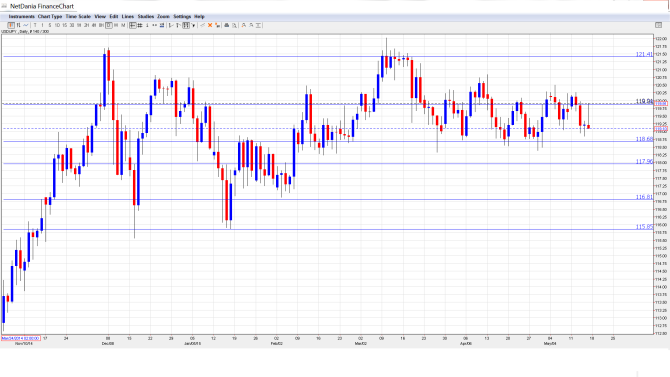
Task: Switch to 8-hour time scale
Action: pos(101,25)
